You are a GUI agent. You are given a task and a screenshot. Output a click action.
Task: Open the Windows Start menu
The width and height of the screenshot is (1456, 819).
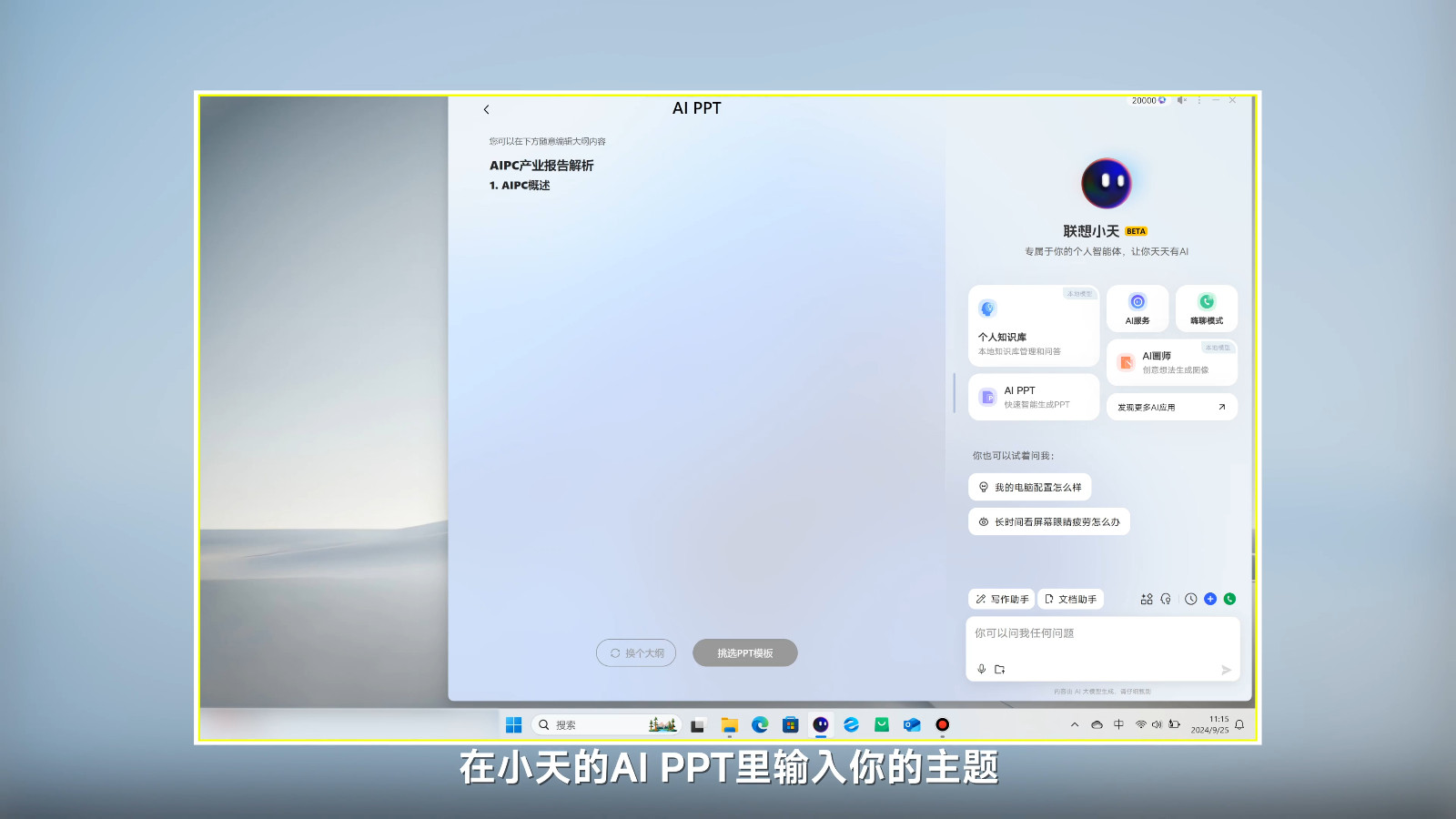pos(513,724)
